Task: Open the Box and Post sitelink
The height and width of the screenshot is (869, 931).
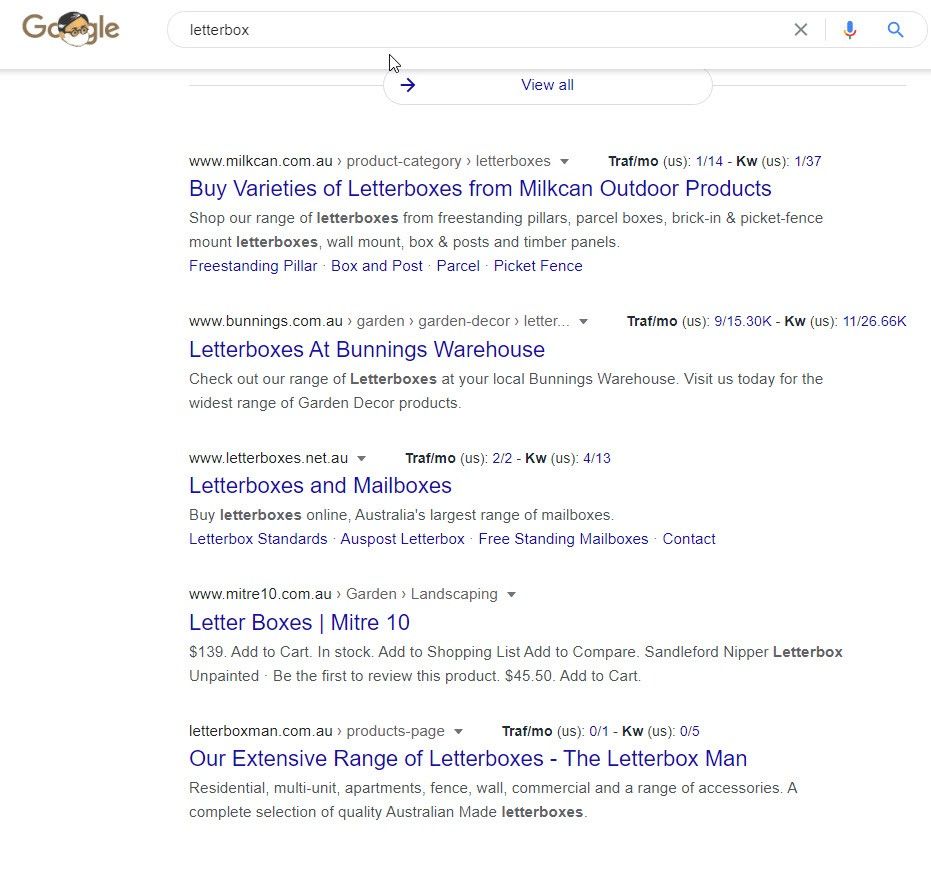Action: pyautogui.click(x=376, y=266)
